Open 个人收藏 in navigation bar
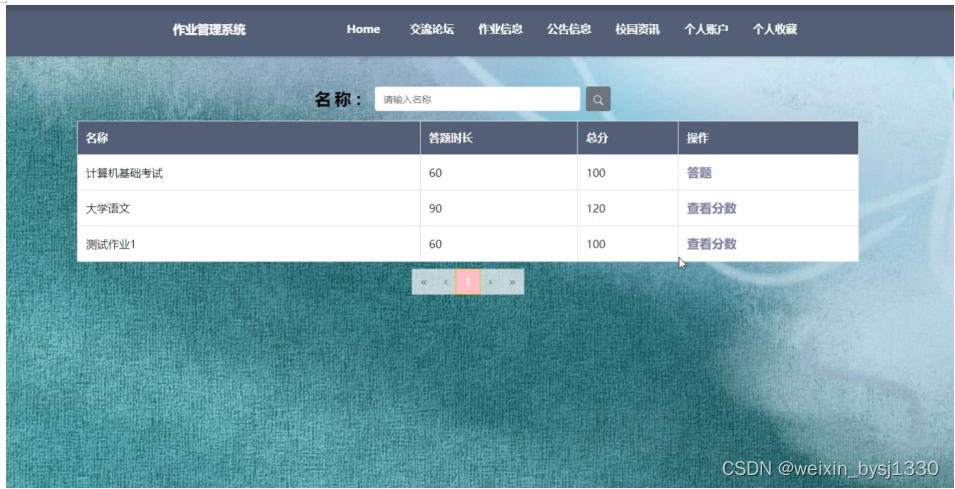 tap(775, 29)
